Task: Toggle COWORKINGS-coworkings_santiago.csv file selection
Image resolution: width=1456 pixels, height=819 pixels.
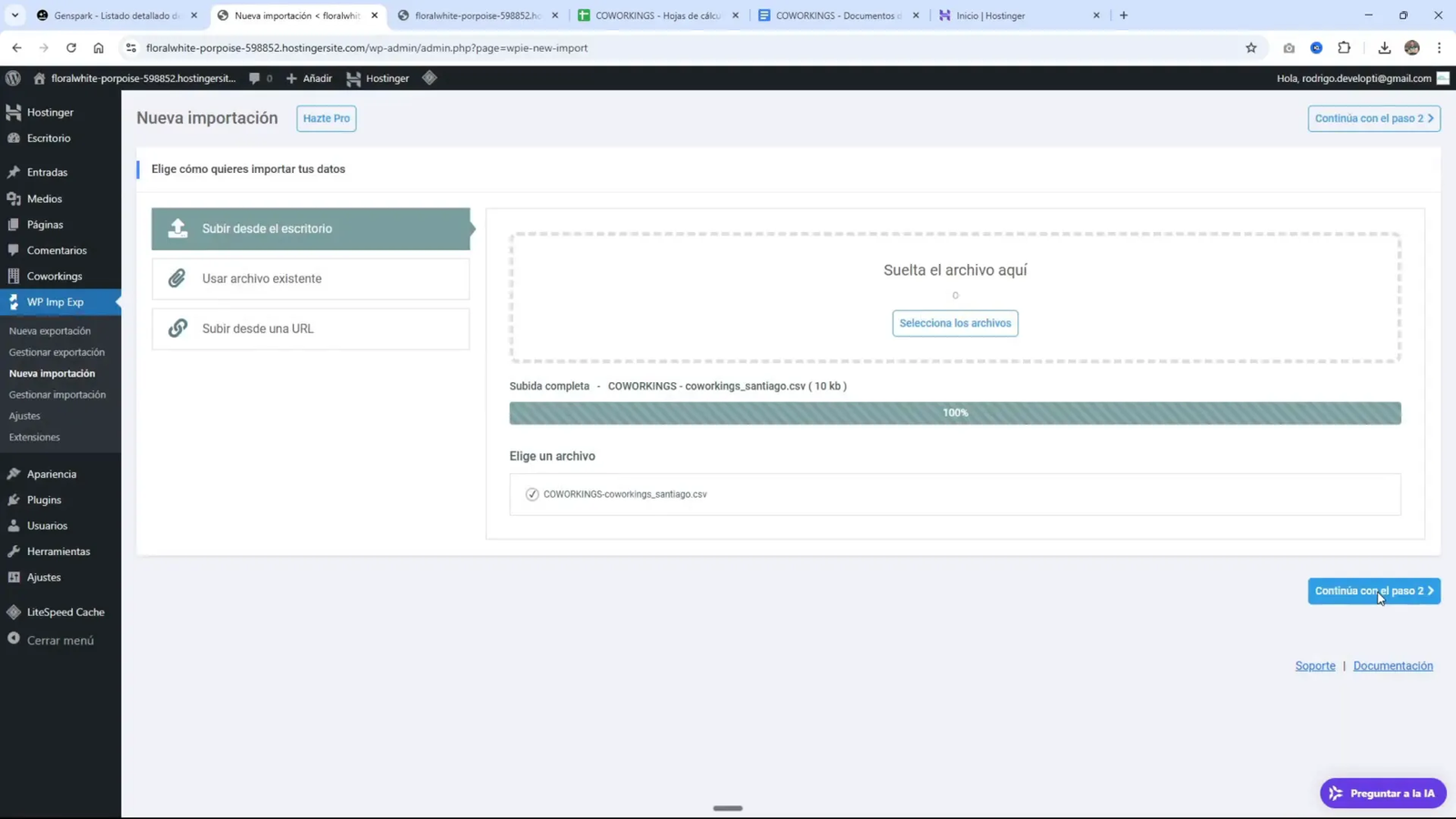Action: [x=532, y=494]
